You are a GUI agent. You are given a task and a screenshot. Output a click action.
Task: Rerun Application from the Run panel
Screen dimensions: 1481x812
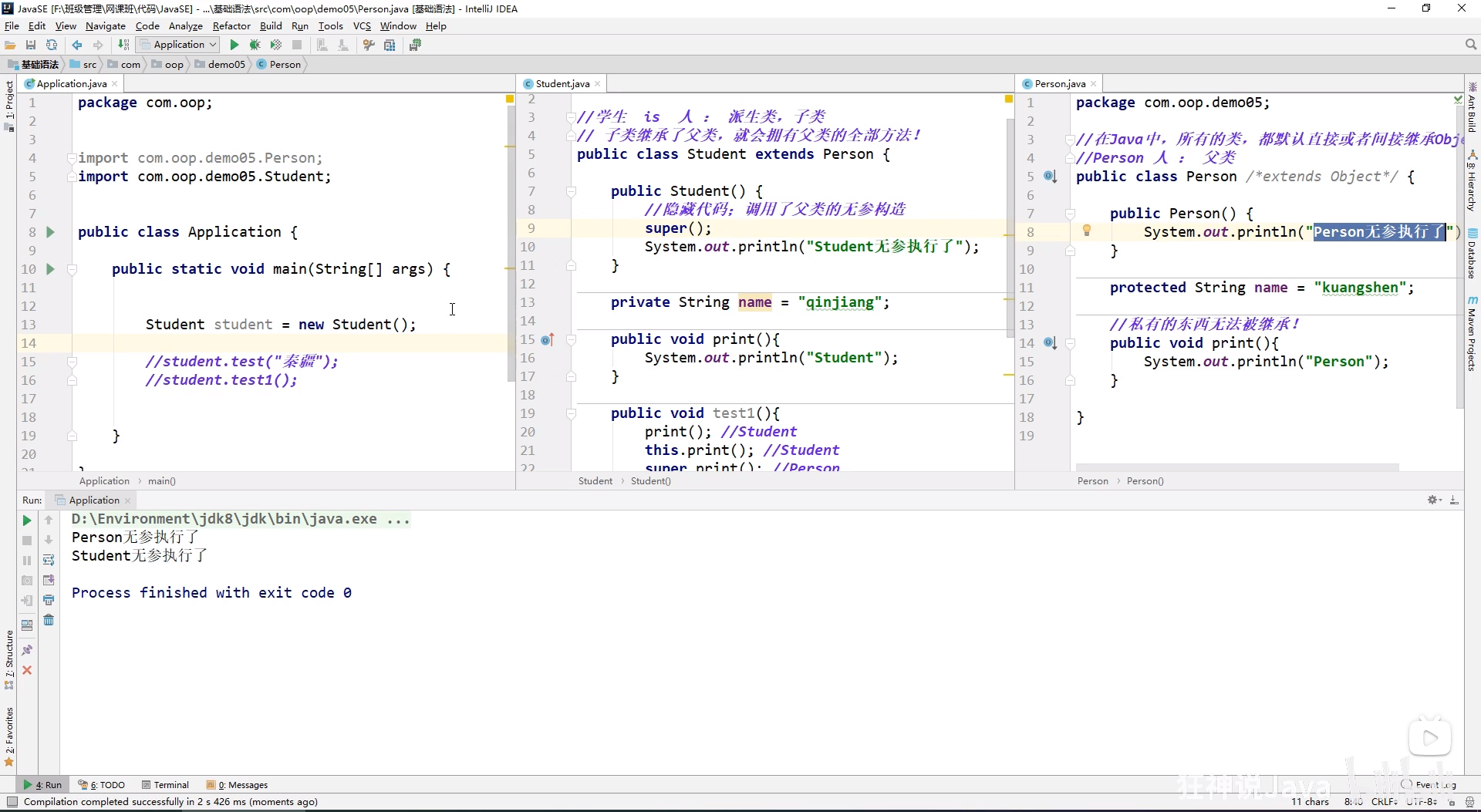[x=27, y=521]
